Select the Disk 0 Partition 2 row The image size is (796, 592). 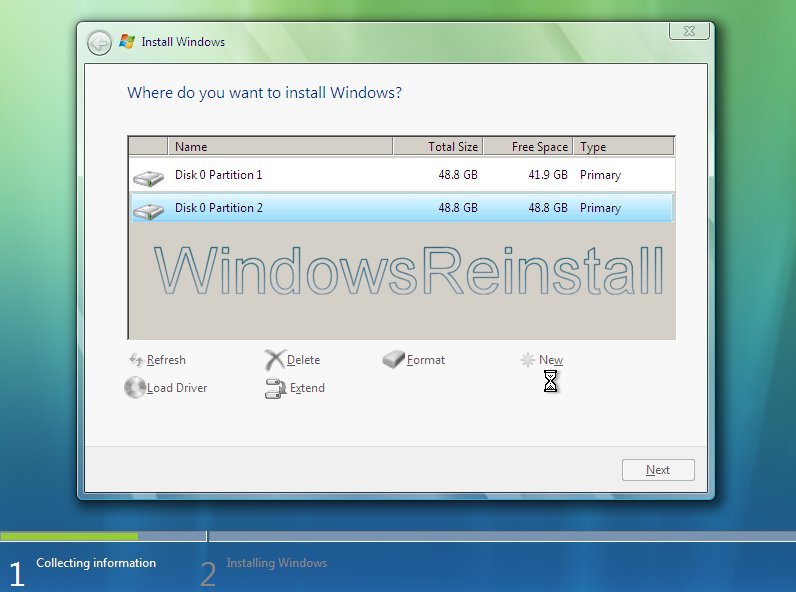coord(402,208)
